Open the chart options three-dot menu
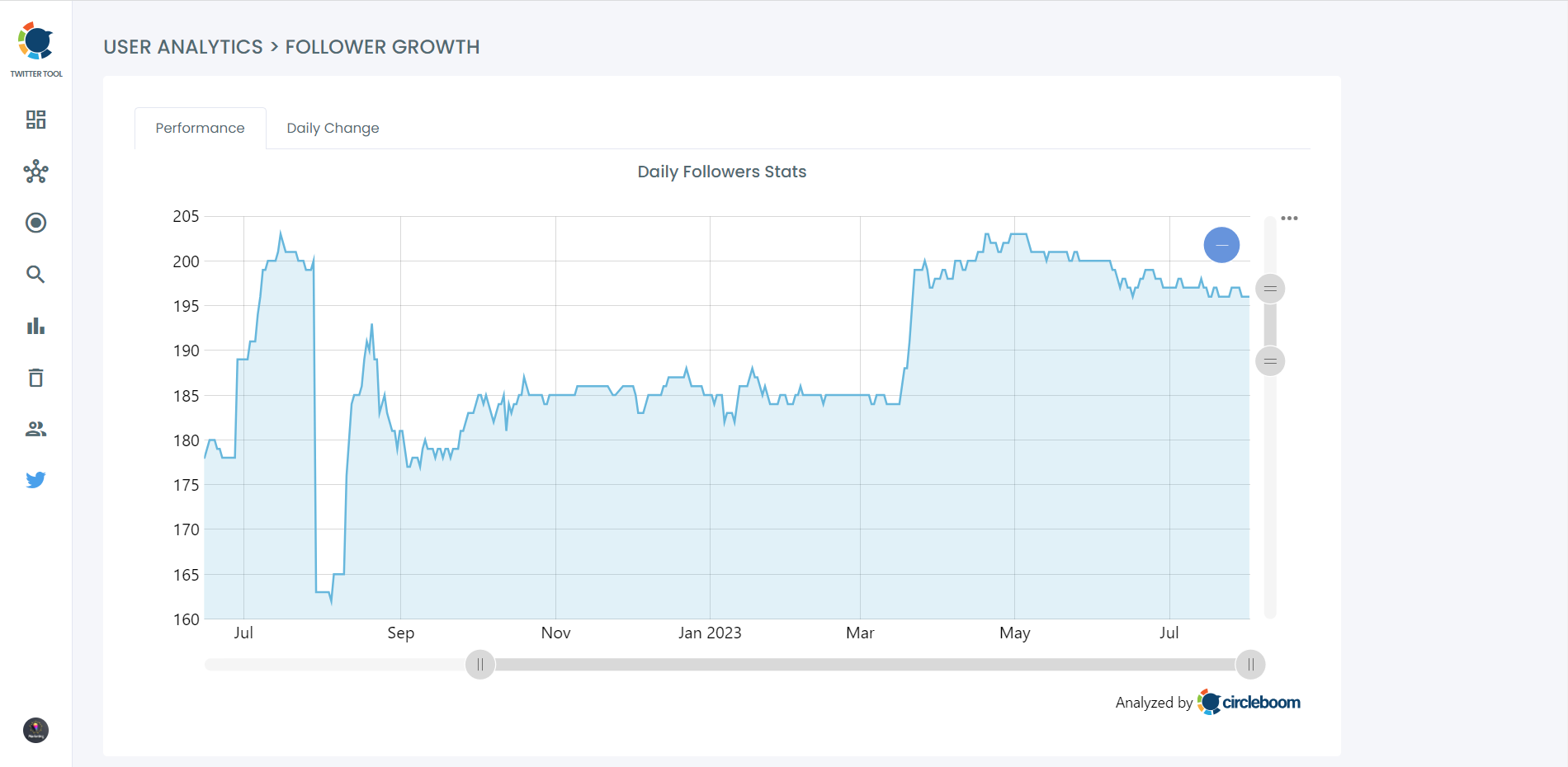The width and height of the screenshot is (1568, 767). 1291,217
